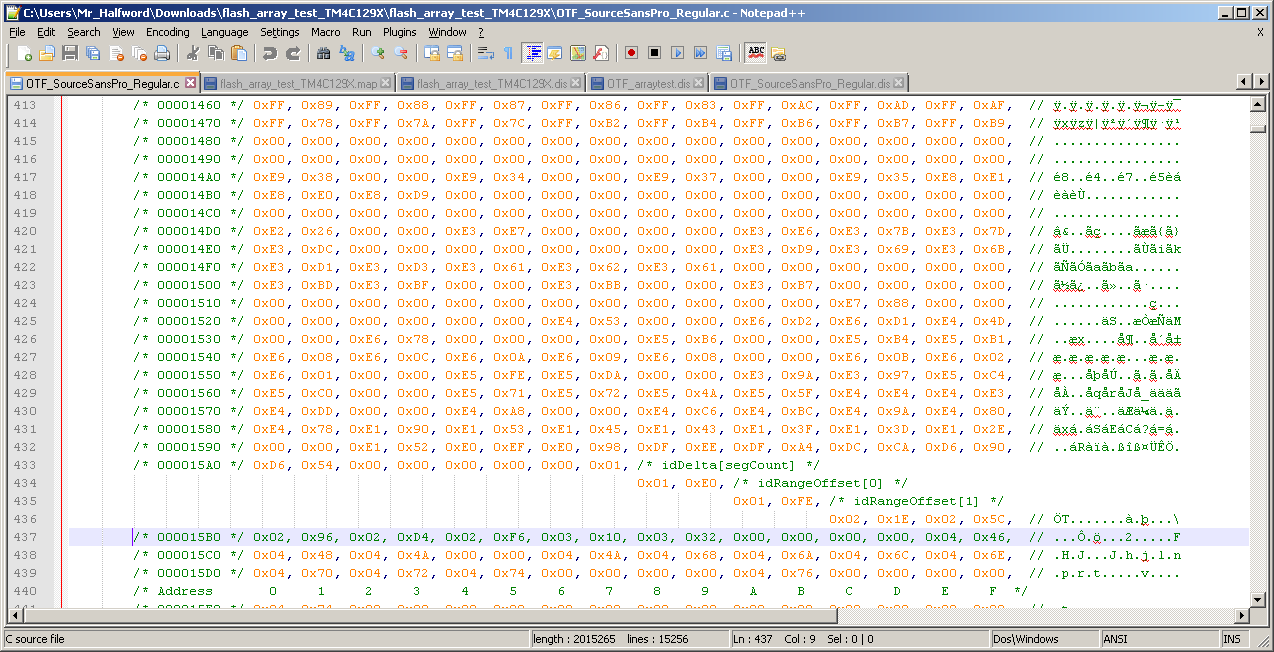Switch to flash_array_test_TM4C129X.map tab

click(x=298, y=83)
